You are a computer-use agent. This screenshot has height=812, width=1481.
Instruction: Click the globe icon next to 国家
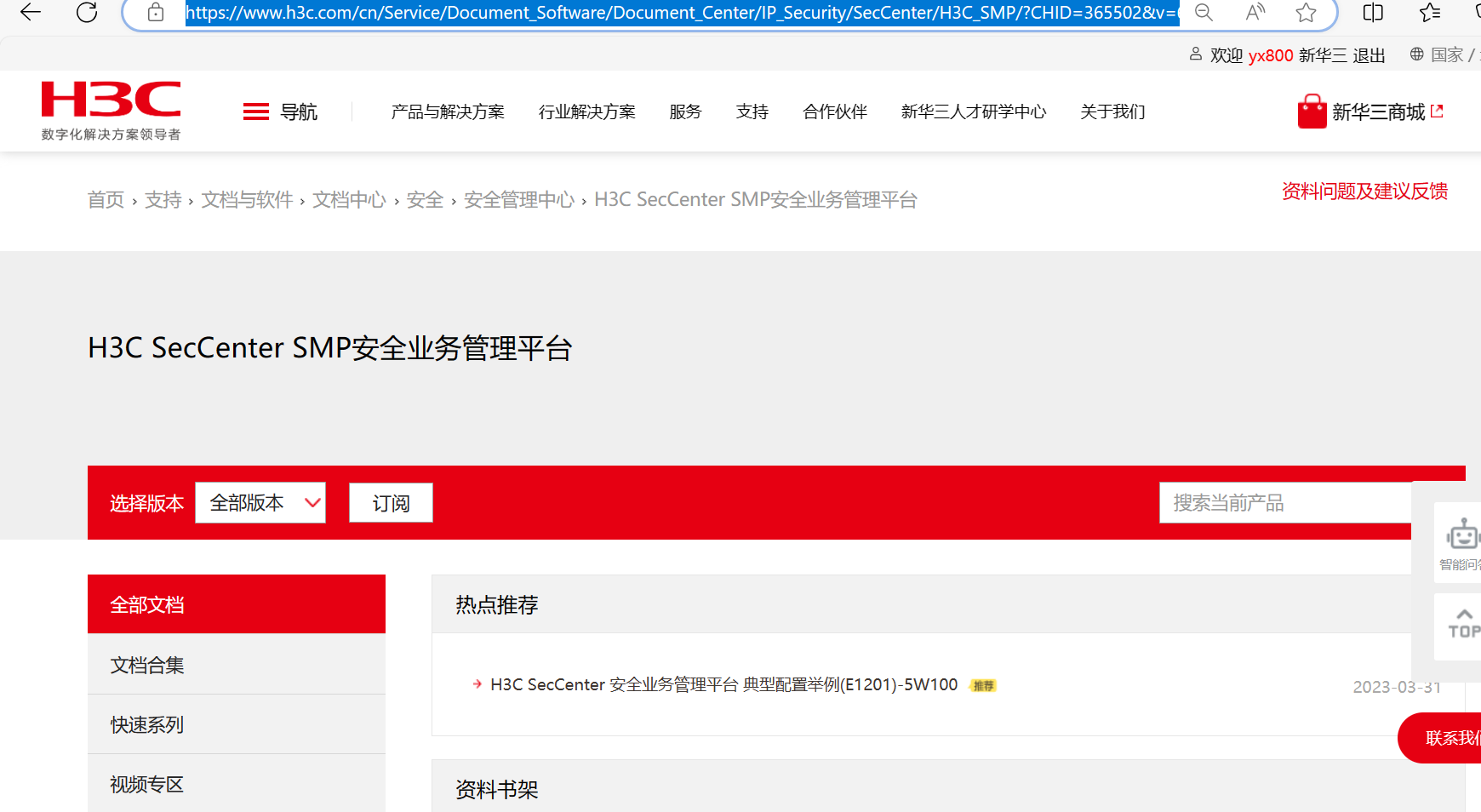click(1417, 54)
